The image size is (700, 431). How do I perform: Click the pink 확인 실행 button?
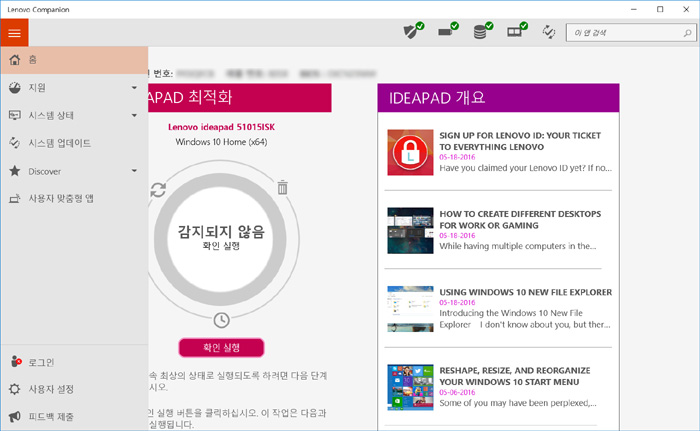tap(221, 347)
